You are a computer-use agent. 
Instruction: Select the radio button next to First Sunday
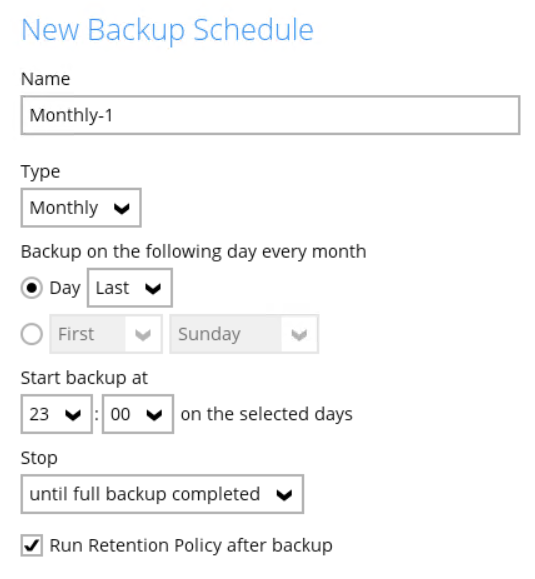[31, 334]
